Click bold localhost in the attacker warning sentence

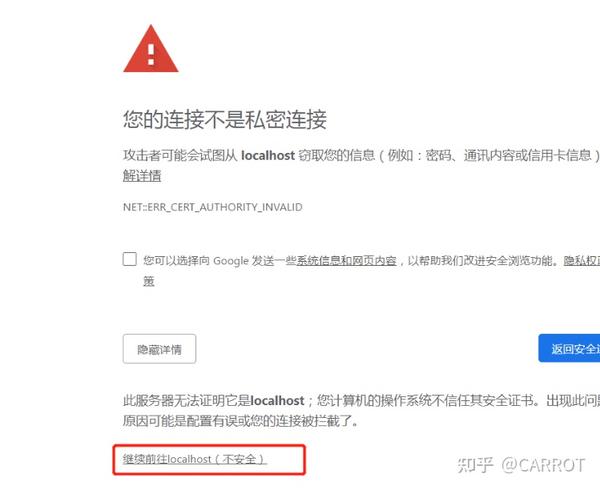268,155
